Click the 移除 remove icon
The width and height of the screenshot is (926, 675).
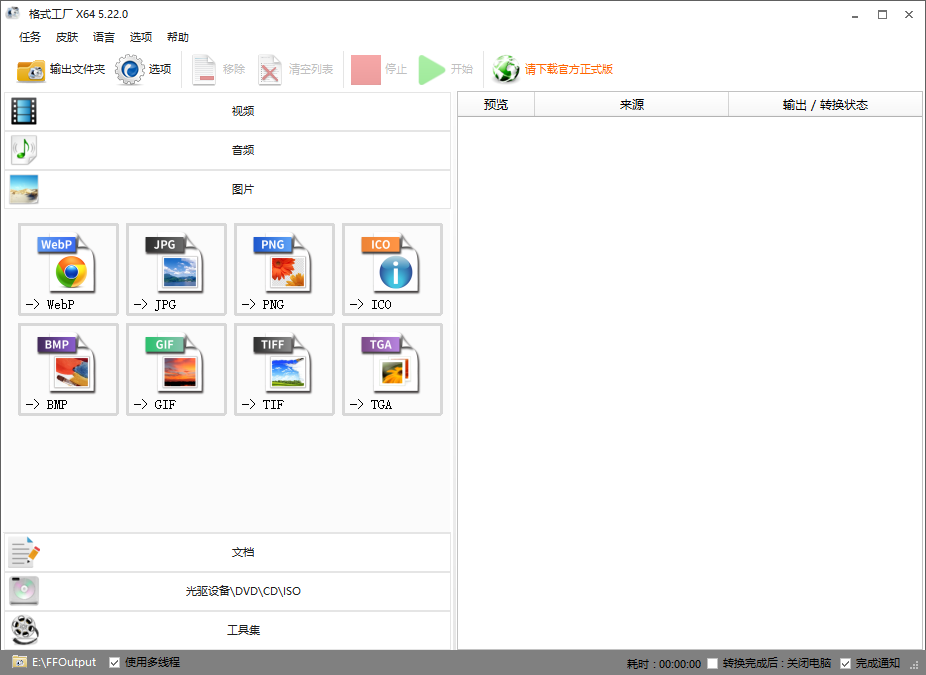click(x=204, y=70)
